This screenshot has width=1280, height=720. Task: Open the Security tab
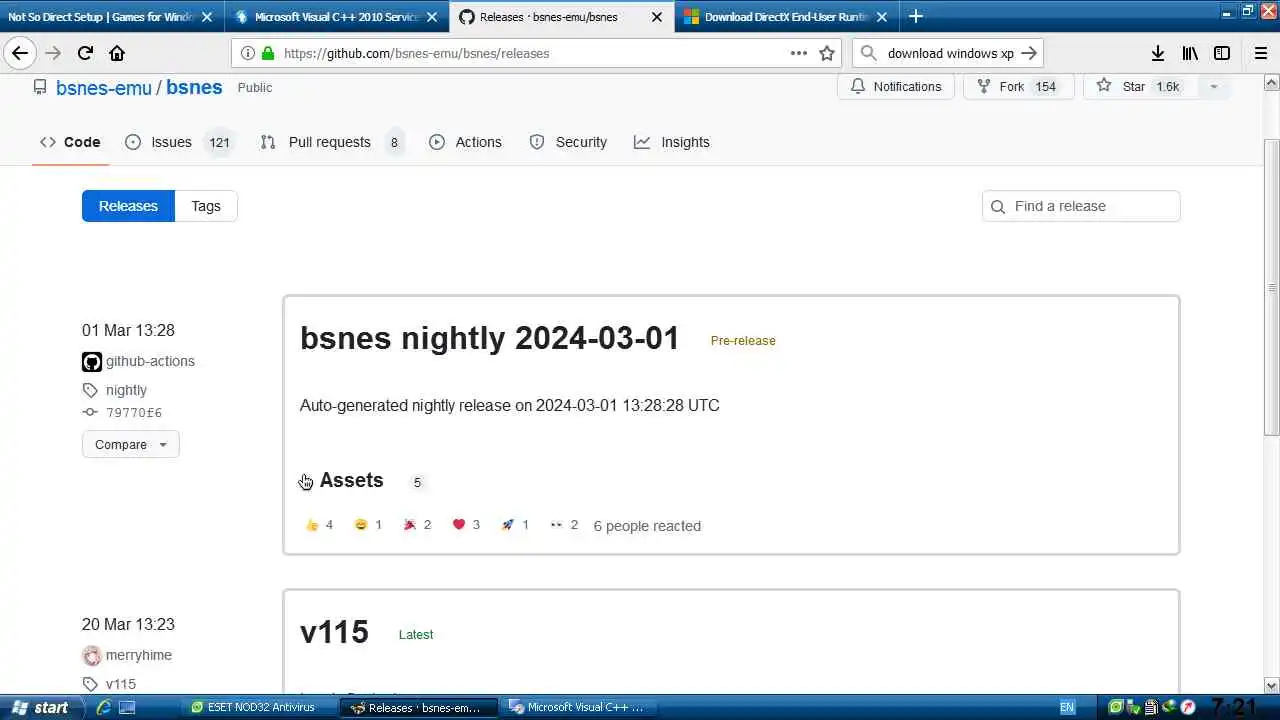(568, 142)
